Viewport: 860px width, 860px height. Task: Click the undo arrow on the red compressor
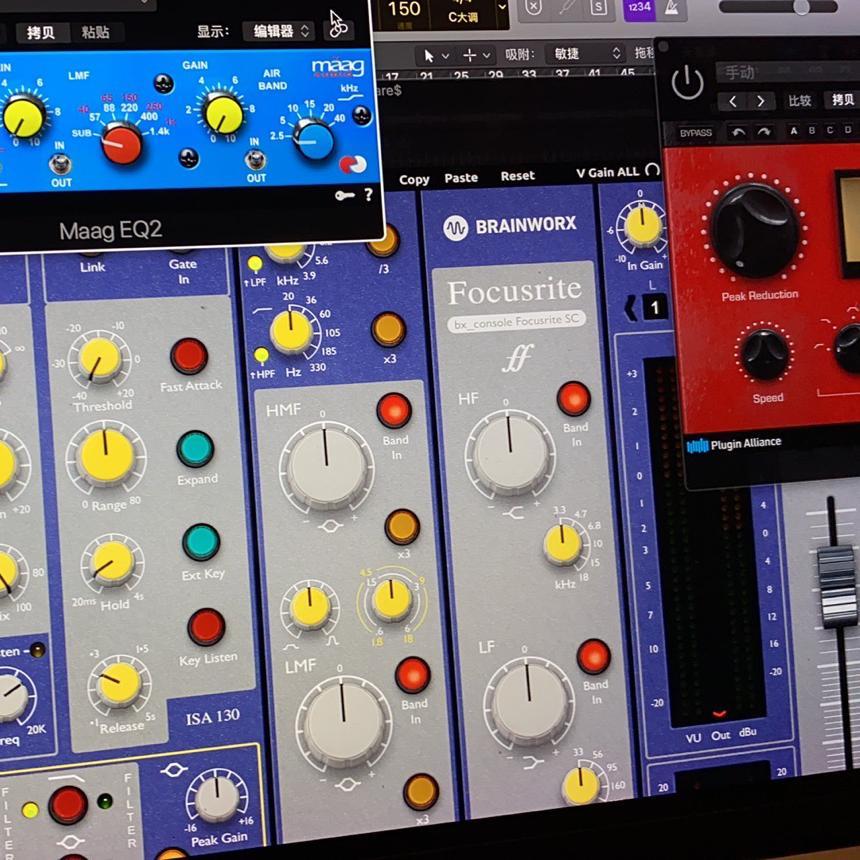[x=738, y=132]
